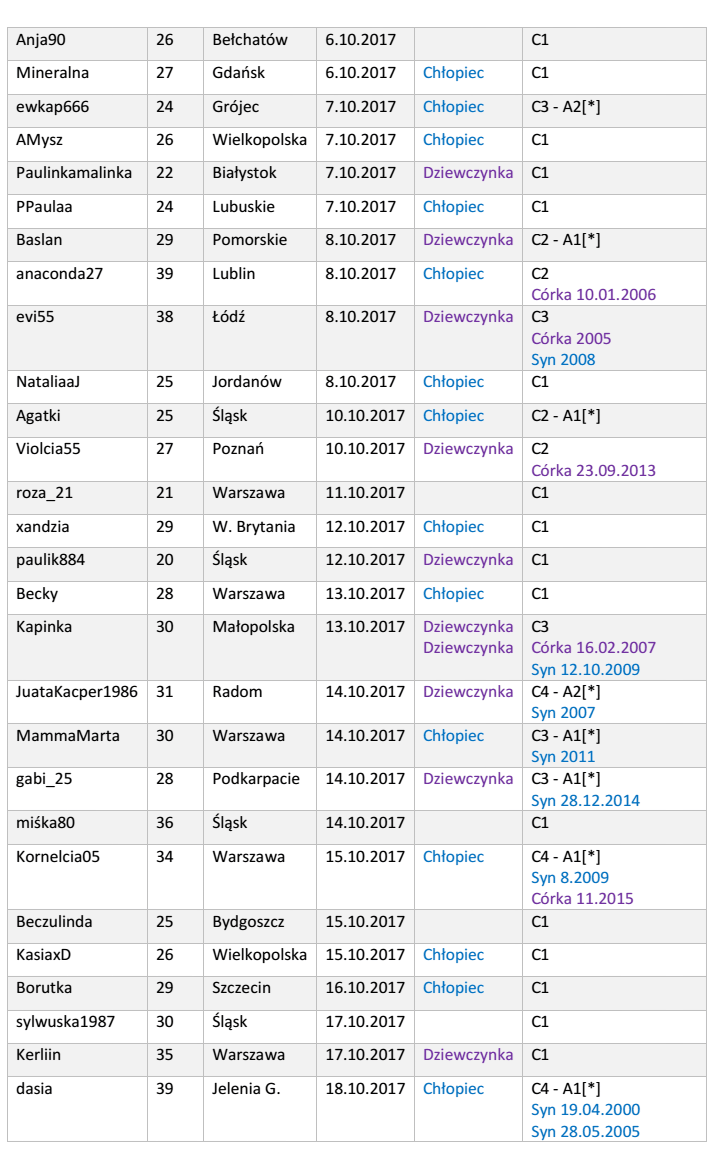Click the W. Brytania location cell

pyautogui.click(x=254, y=526)
